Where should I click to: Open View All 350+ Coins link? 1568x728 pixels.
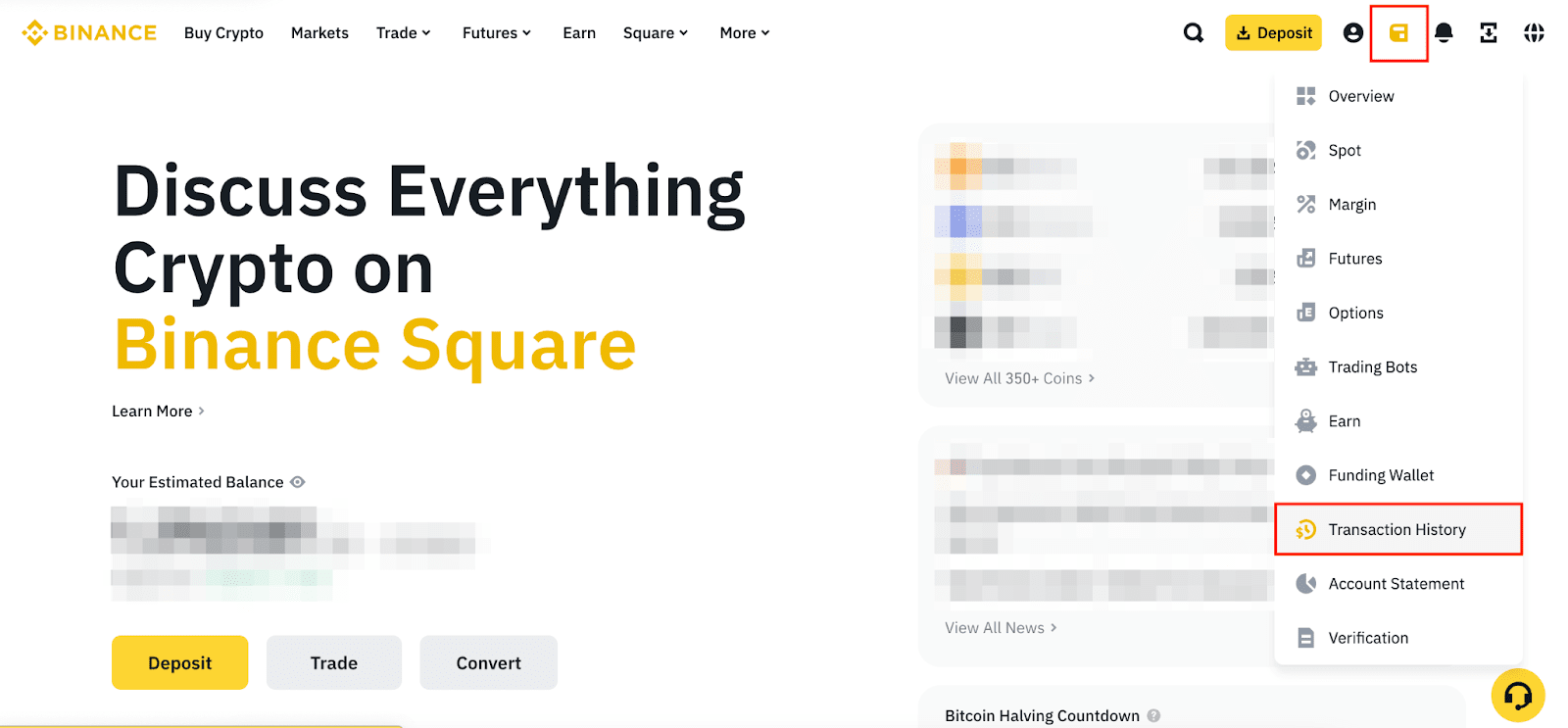tap(1019, 378)
